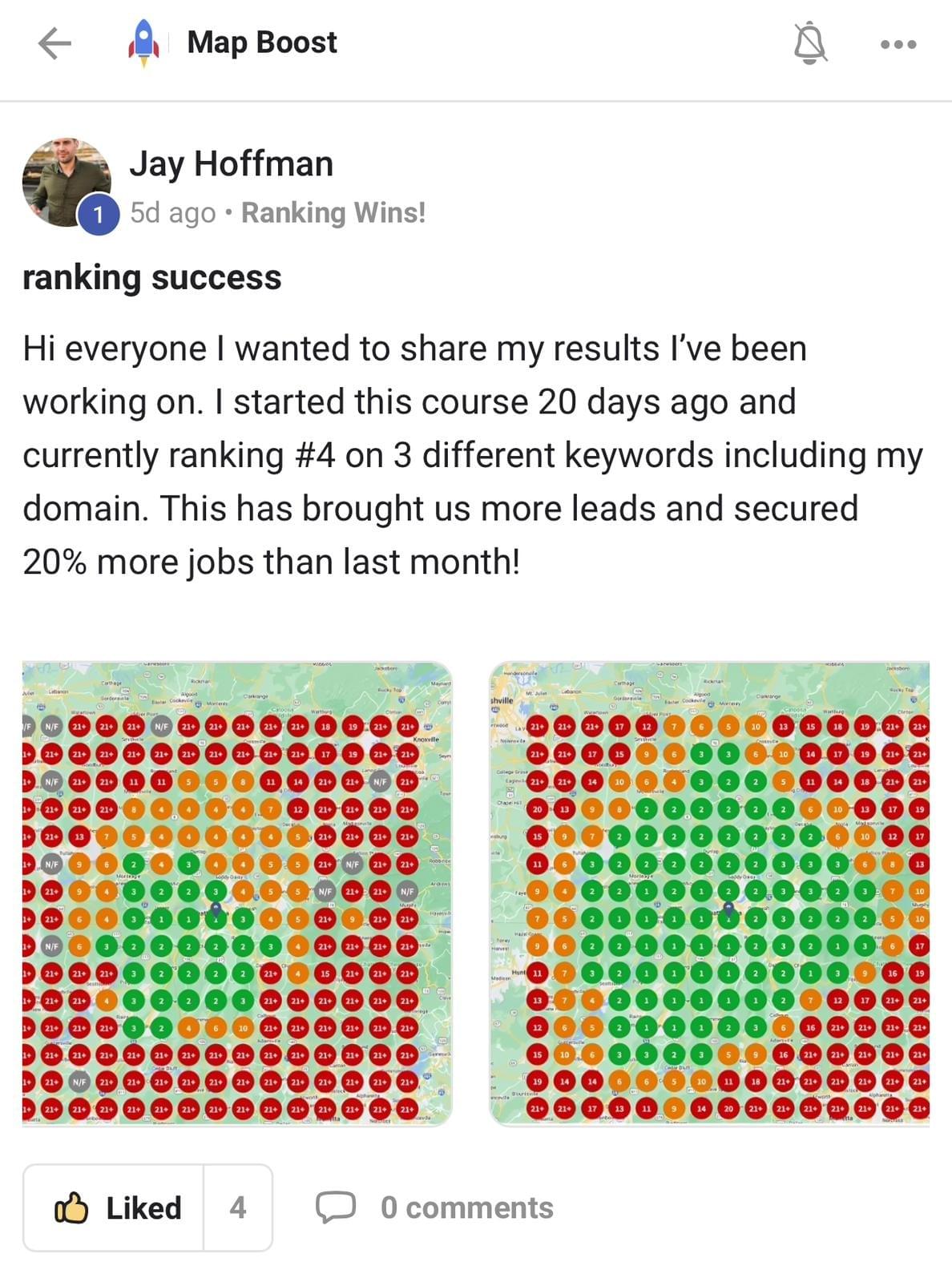Open the left ranking map image
Viewport: 952px width, 1282px height.
(x=237, y=893)
